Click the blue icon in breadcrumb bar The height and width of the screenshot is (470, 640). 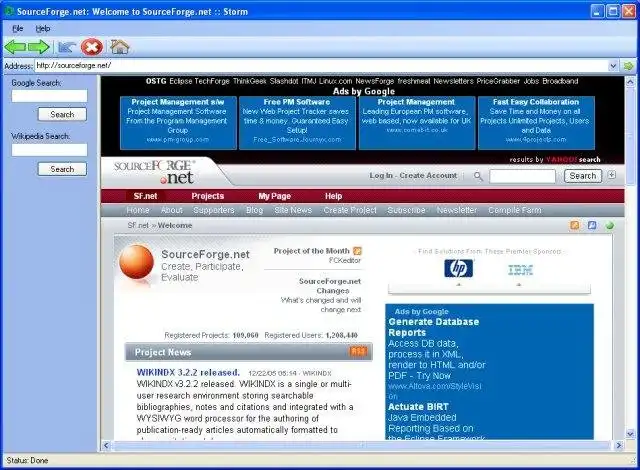pyautogui.click(x=592, y=225)
